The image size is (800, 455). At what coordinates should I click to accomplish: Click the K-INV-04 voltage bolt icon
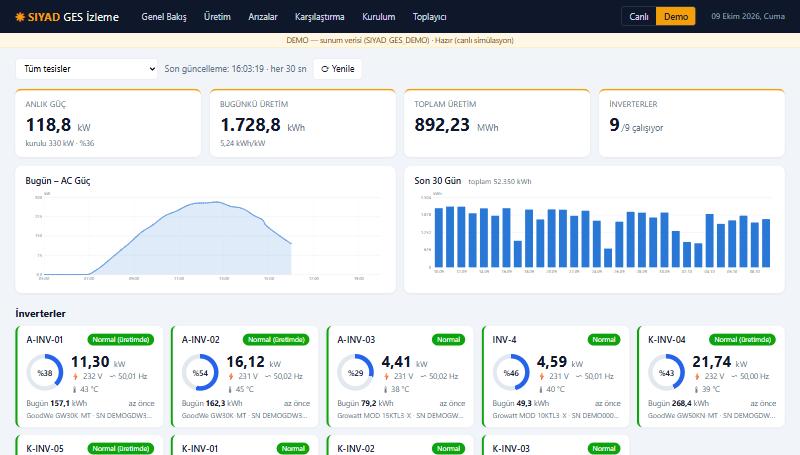point(697,376)
